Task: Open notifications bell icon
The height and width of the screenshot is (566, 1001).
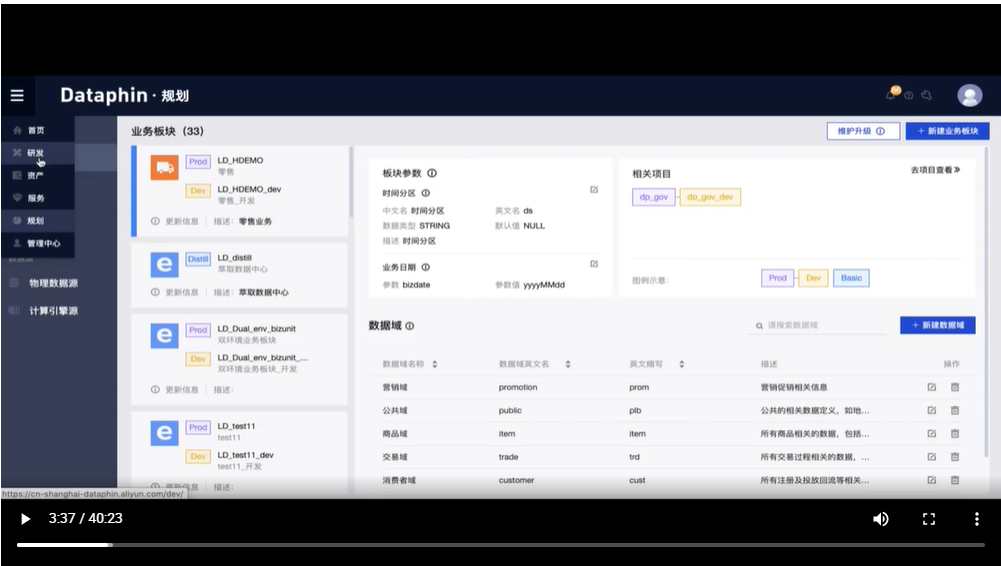Action: (891, 94)
